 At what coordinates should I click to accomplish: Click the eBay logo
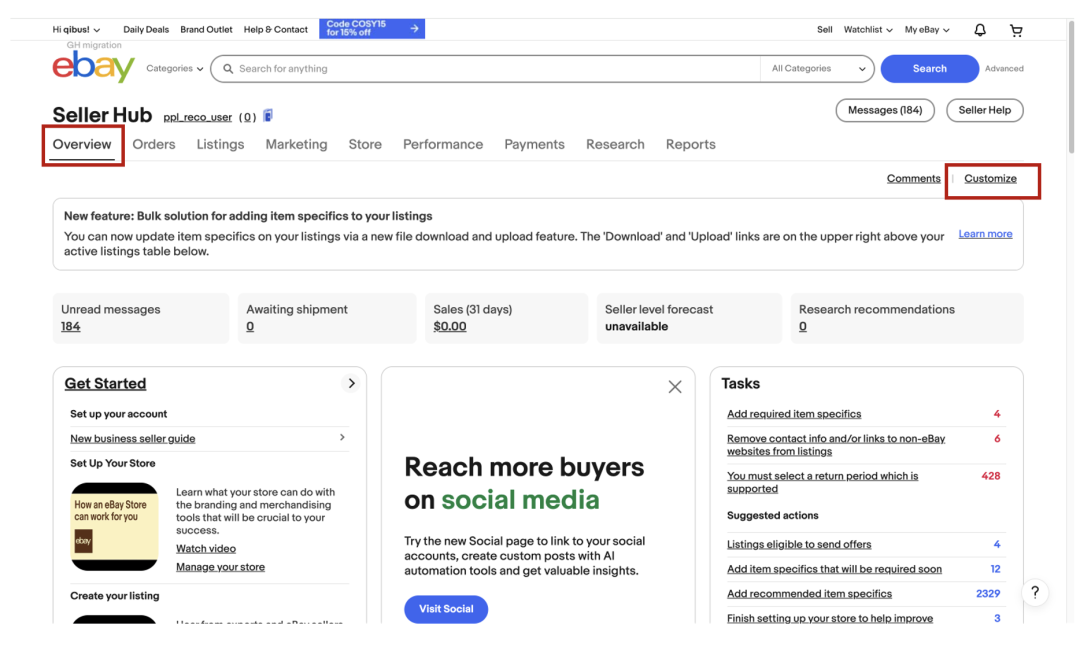tap(94, 67)
